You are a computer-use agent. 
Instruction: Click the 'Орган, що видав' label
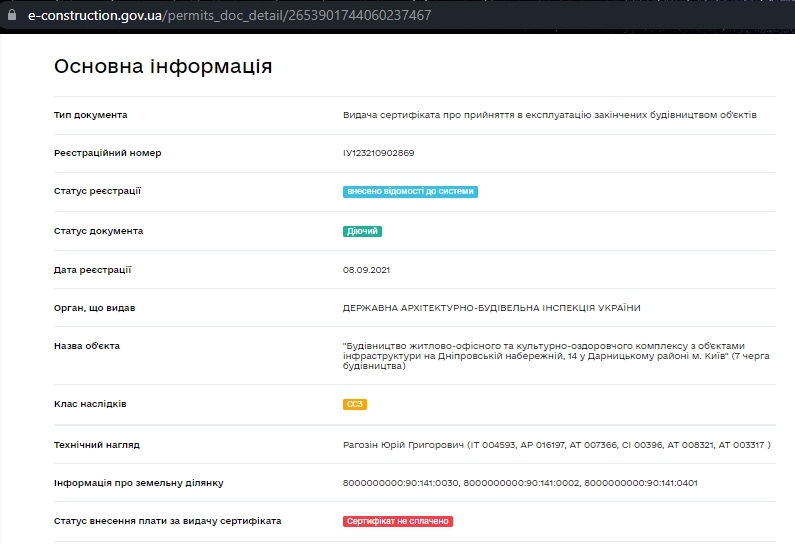94,308
